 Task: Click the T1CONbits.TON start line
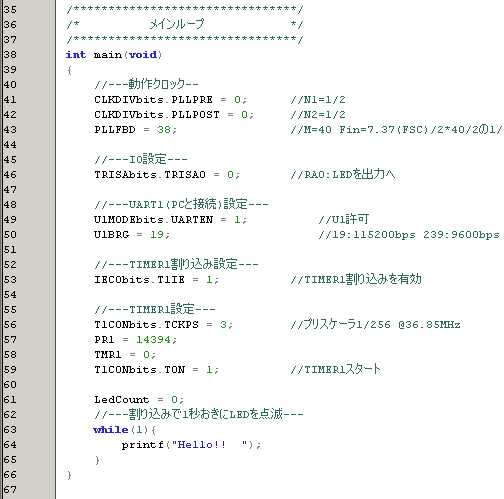156,370
